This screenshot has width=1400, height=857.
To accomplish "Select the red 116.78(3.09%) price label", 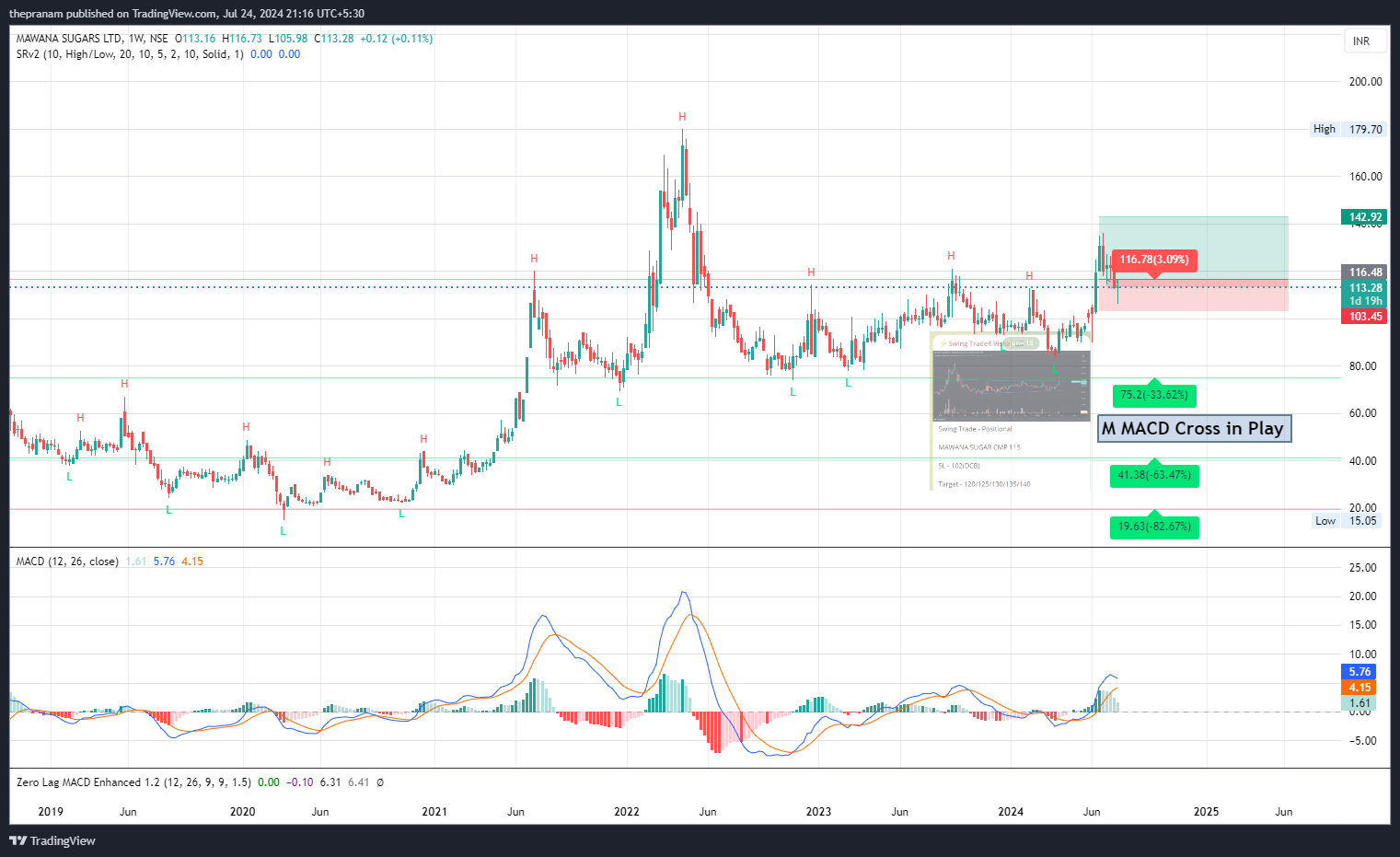I will 1154,260.
